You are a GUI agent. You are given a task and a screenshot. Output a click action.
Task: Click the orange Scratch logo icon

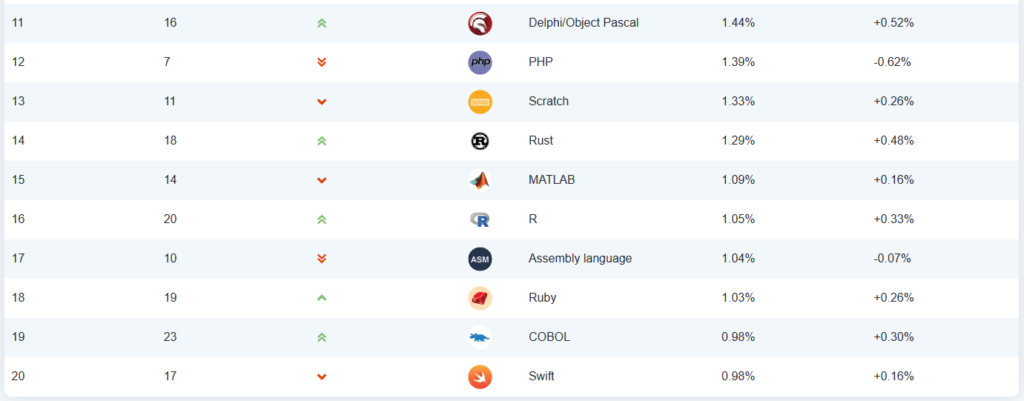tap(480, 102)
